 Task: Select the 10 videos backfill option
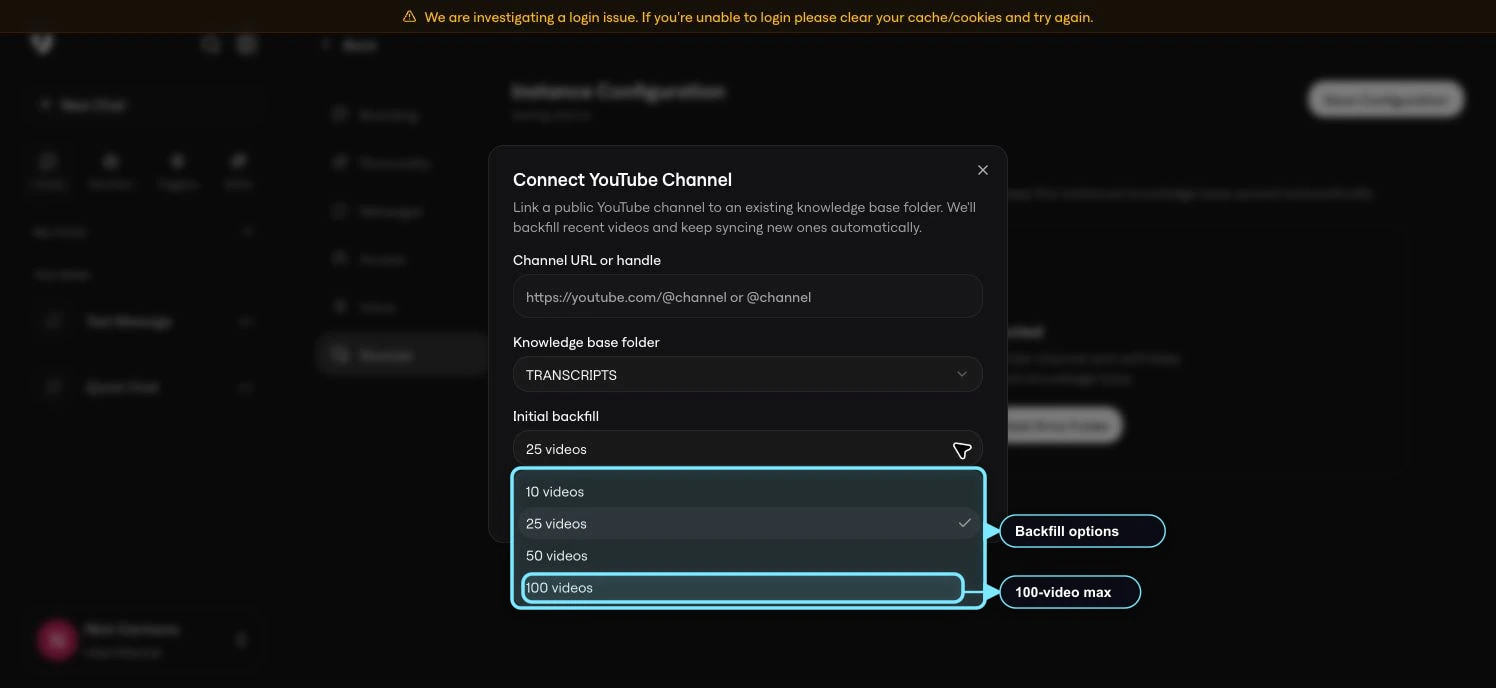click(747, 492)
